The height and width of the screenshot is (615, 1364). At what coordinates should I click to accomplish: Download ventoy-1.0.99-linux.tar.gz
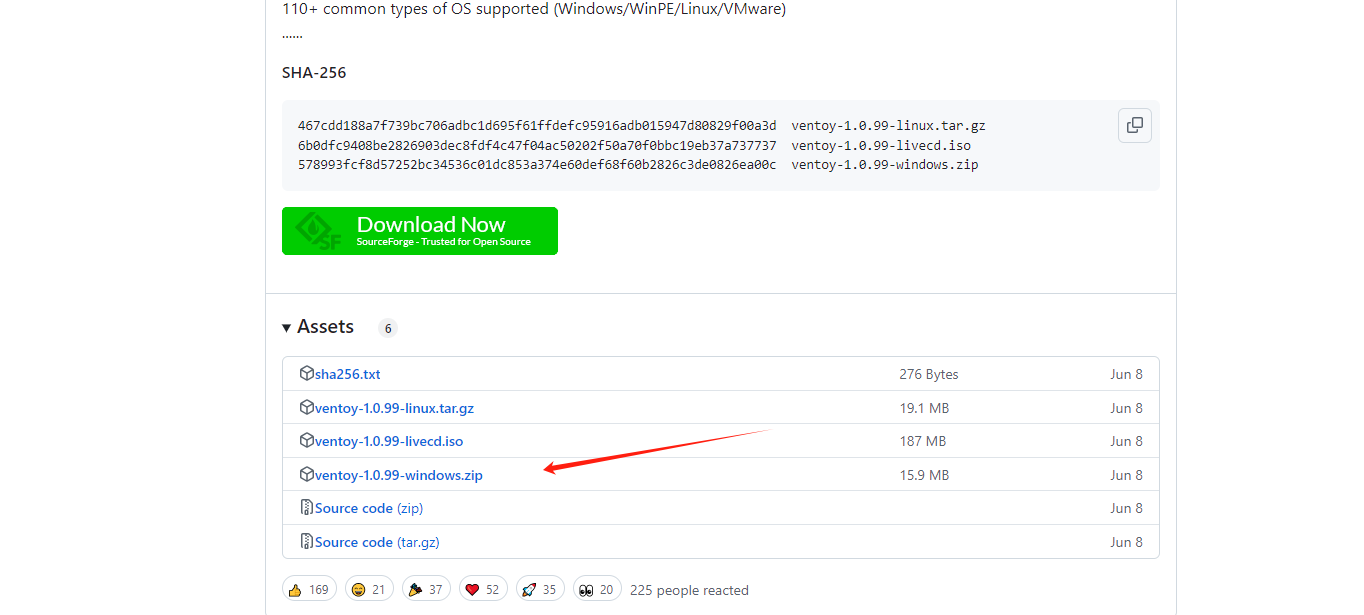pyautogui.click(x=394, y=408)
